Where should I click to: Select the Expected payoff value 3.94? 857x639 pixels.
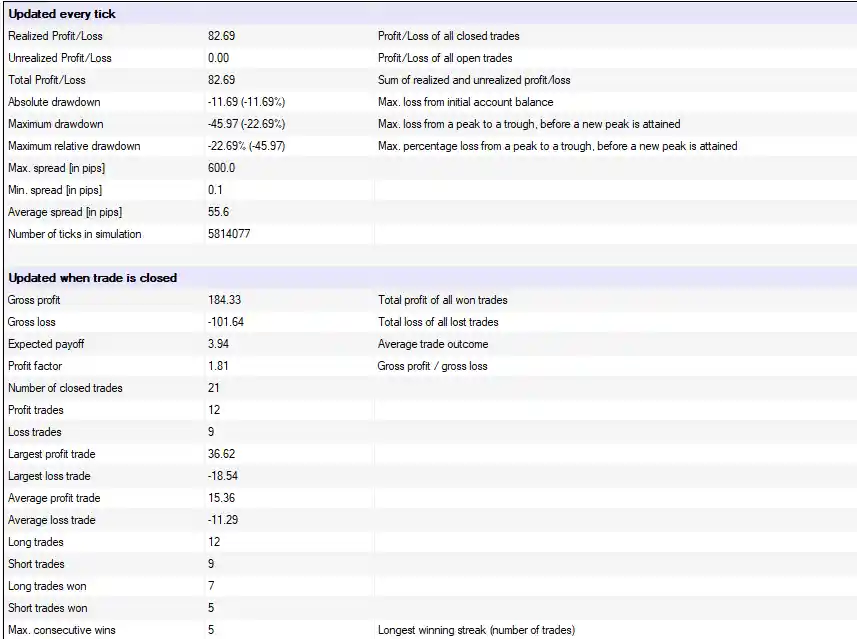tap(219, 344)
